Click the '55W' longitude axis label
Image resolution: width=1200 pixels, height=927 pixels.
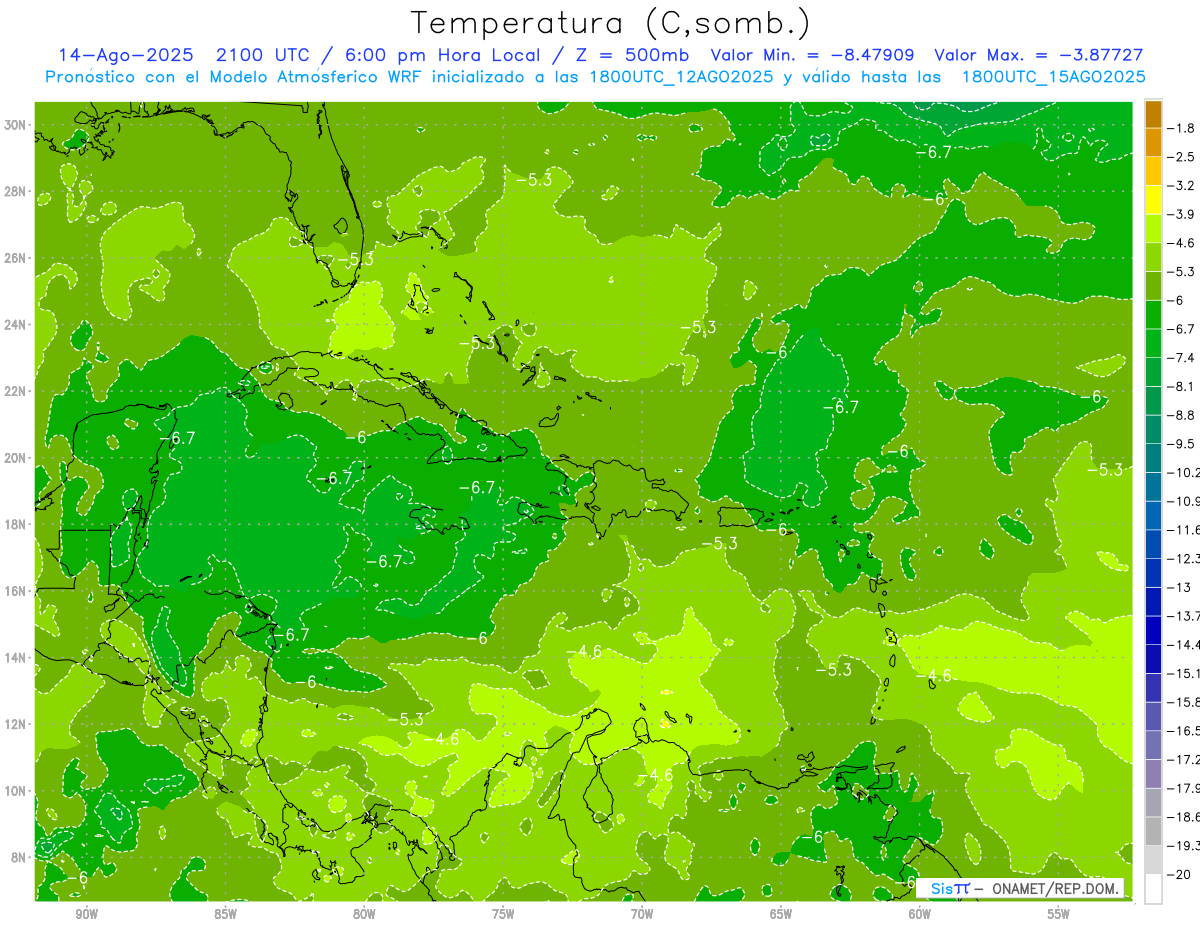(x=1059, y=914)
